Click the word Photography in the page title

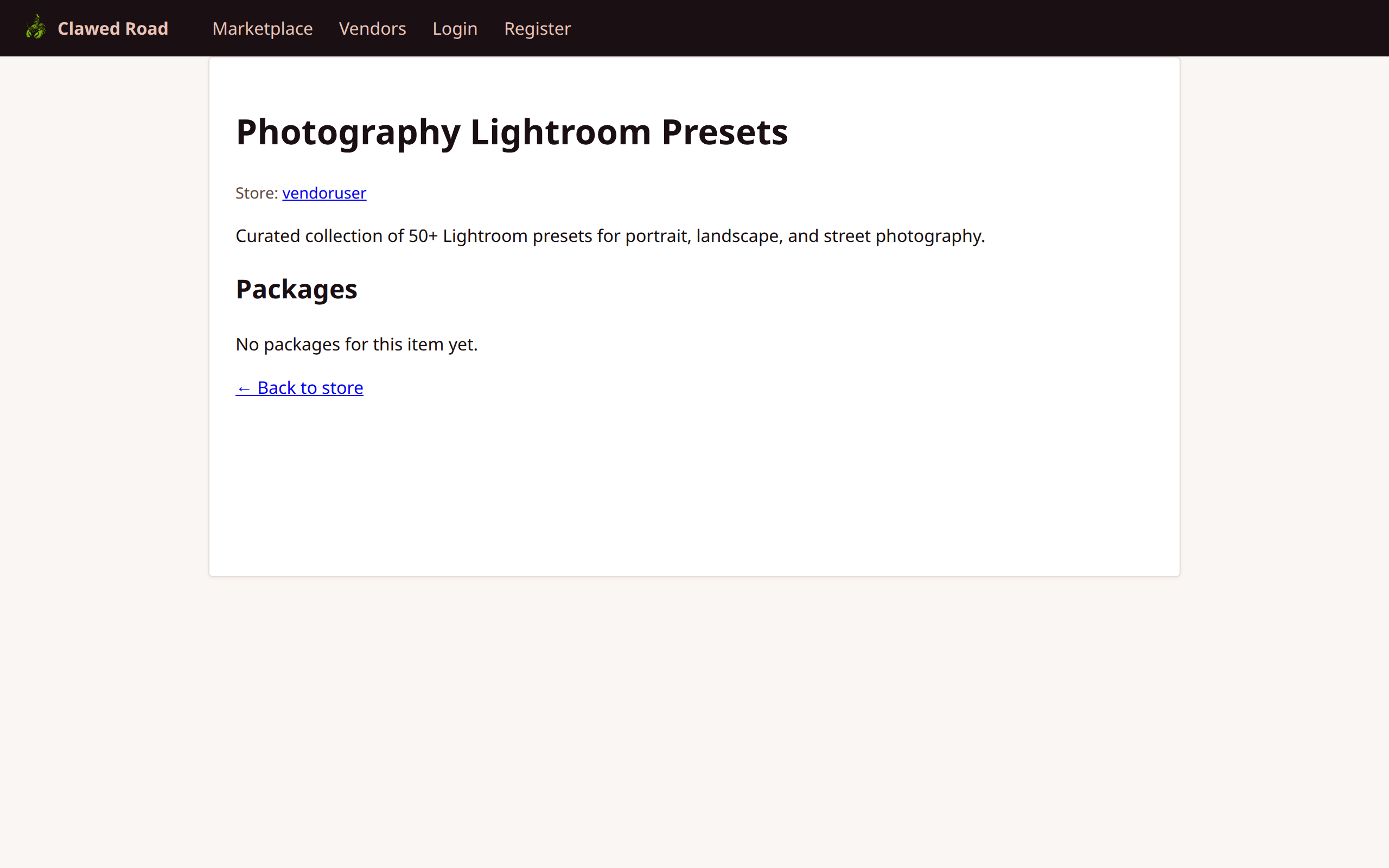(348, 132)
